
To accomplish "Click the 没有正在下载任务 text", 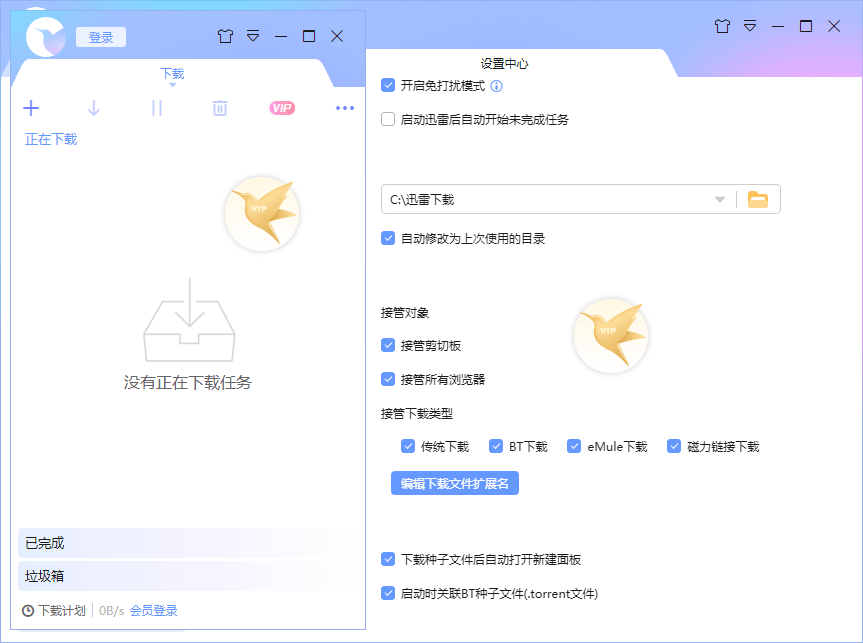I will point(188,383).
